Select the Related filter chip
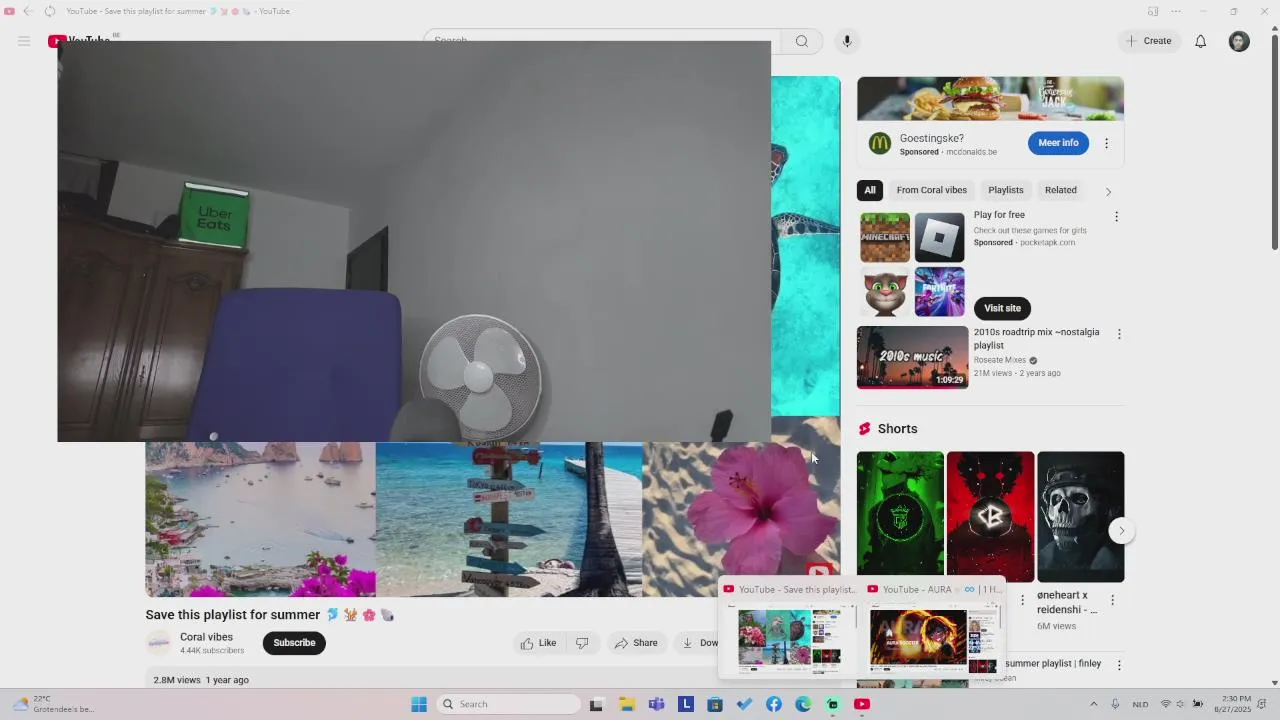The image size is (1280, 720). coord(1061,190)
